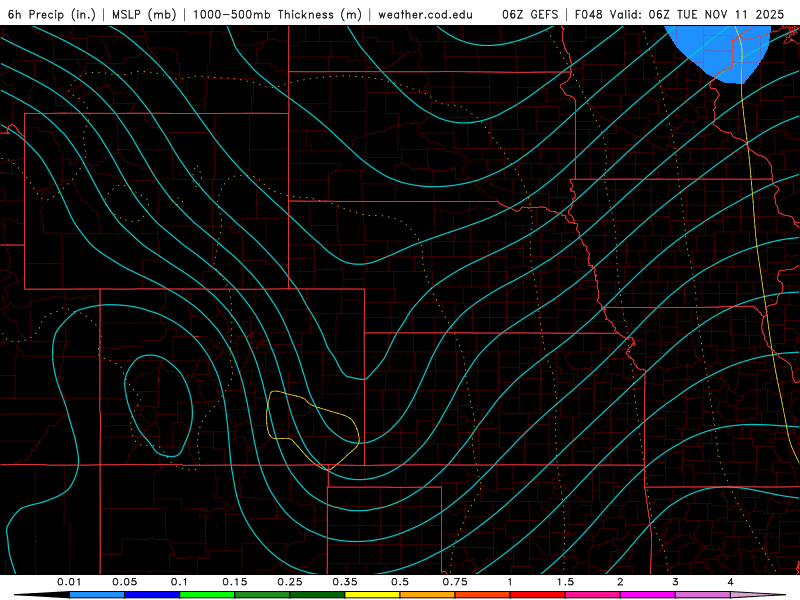Image resolution: width=800 pixels, height=600 pixels.
Task: Click the bright green 0.1 legend swatch
Action: [207, 595]
